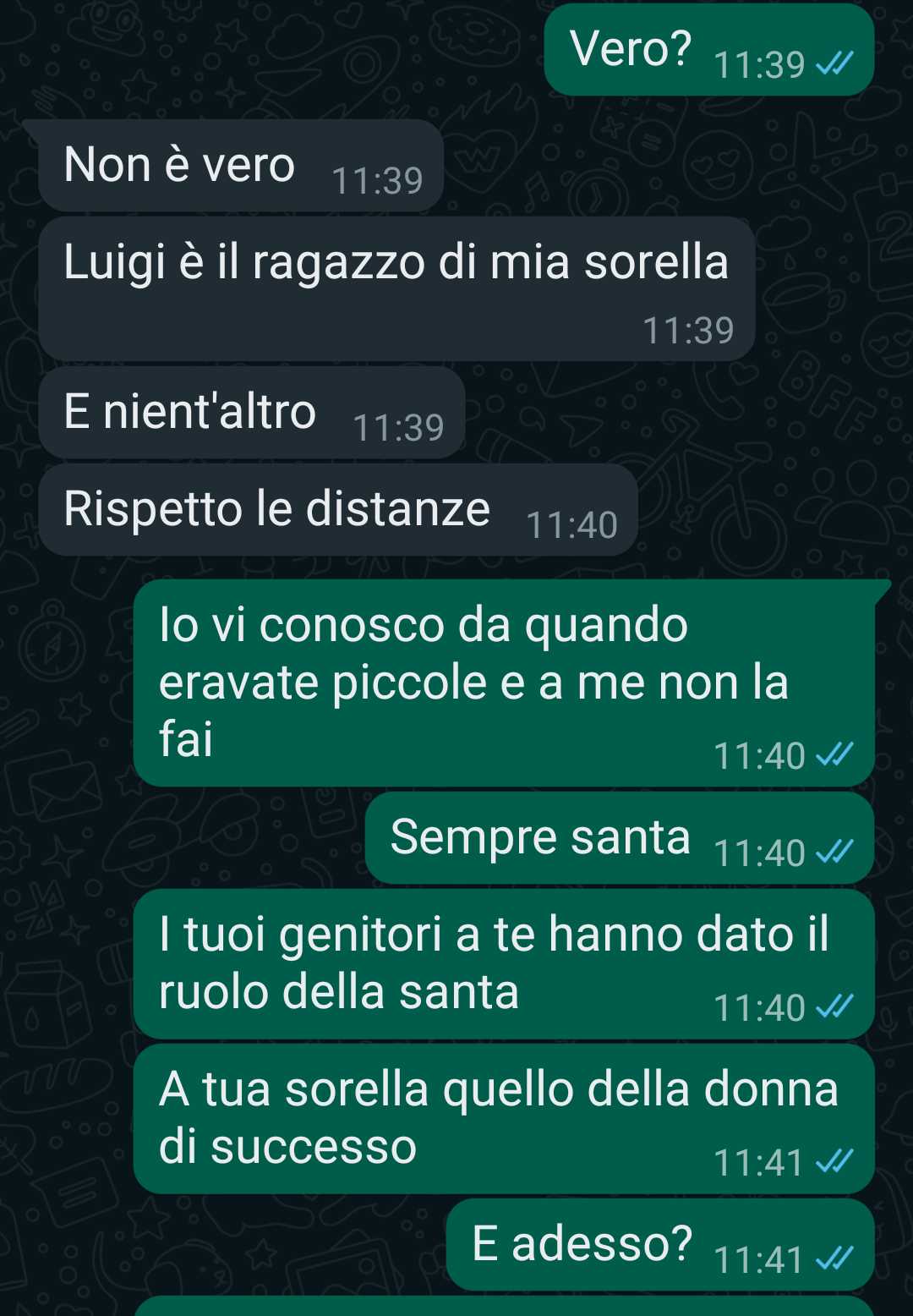Click the 11:39 timestamp under 'Luigi' message
This screenshot has width=913, height=1316.
pos(688,331)
